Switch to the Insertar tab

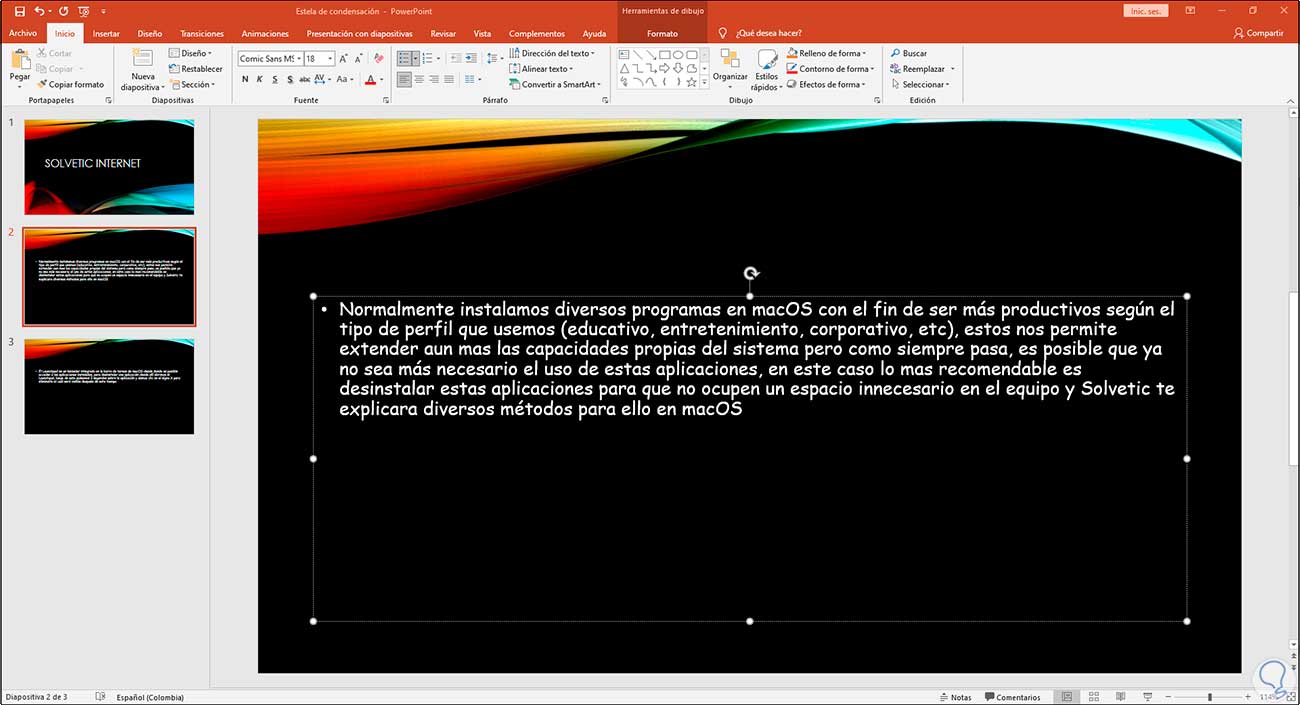[106, 33]
